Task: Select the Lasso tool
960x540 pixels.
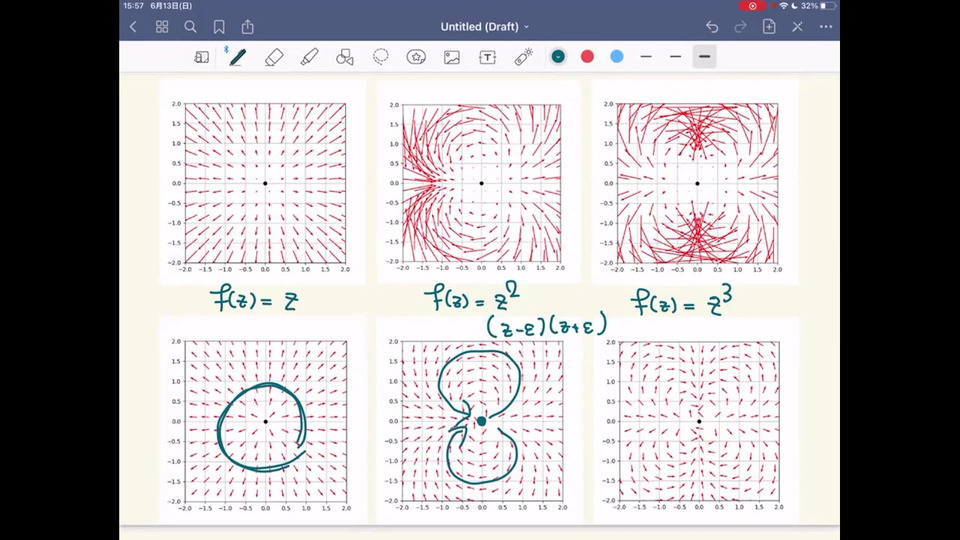Action: click(381, 57)
